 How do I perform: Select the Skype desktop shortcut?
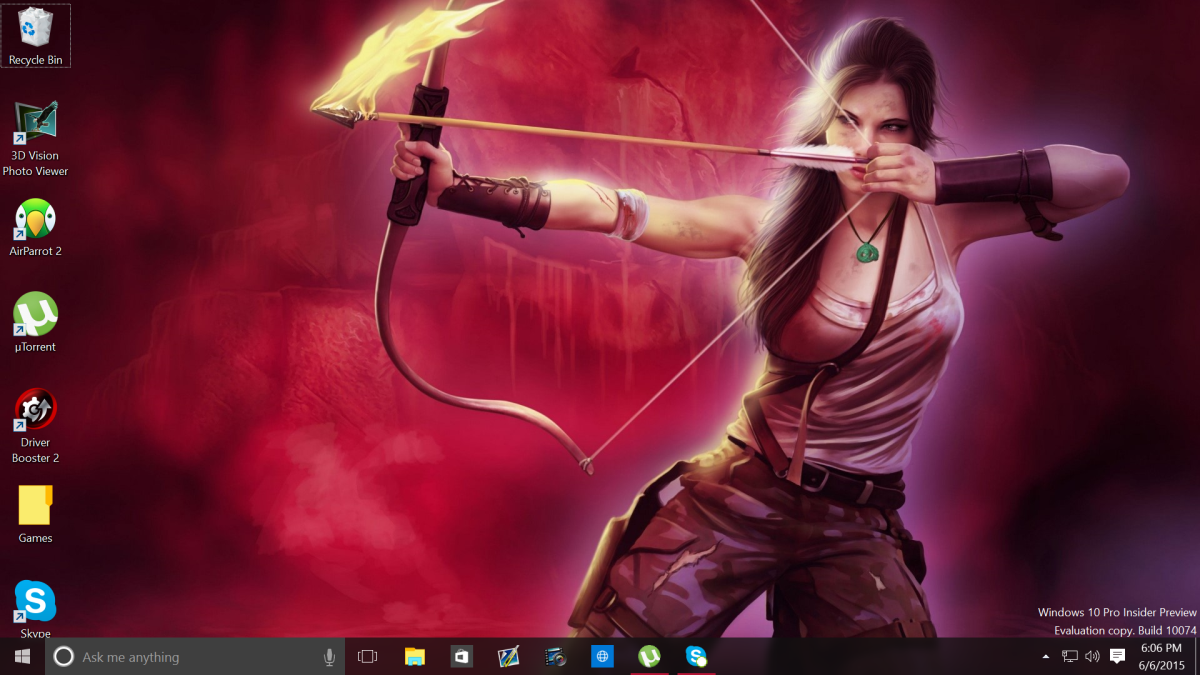pos(35,609)
